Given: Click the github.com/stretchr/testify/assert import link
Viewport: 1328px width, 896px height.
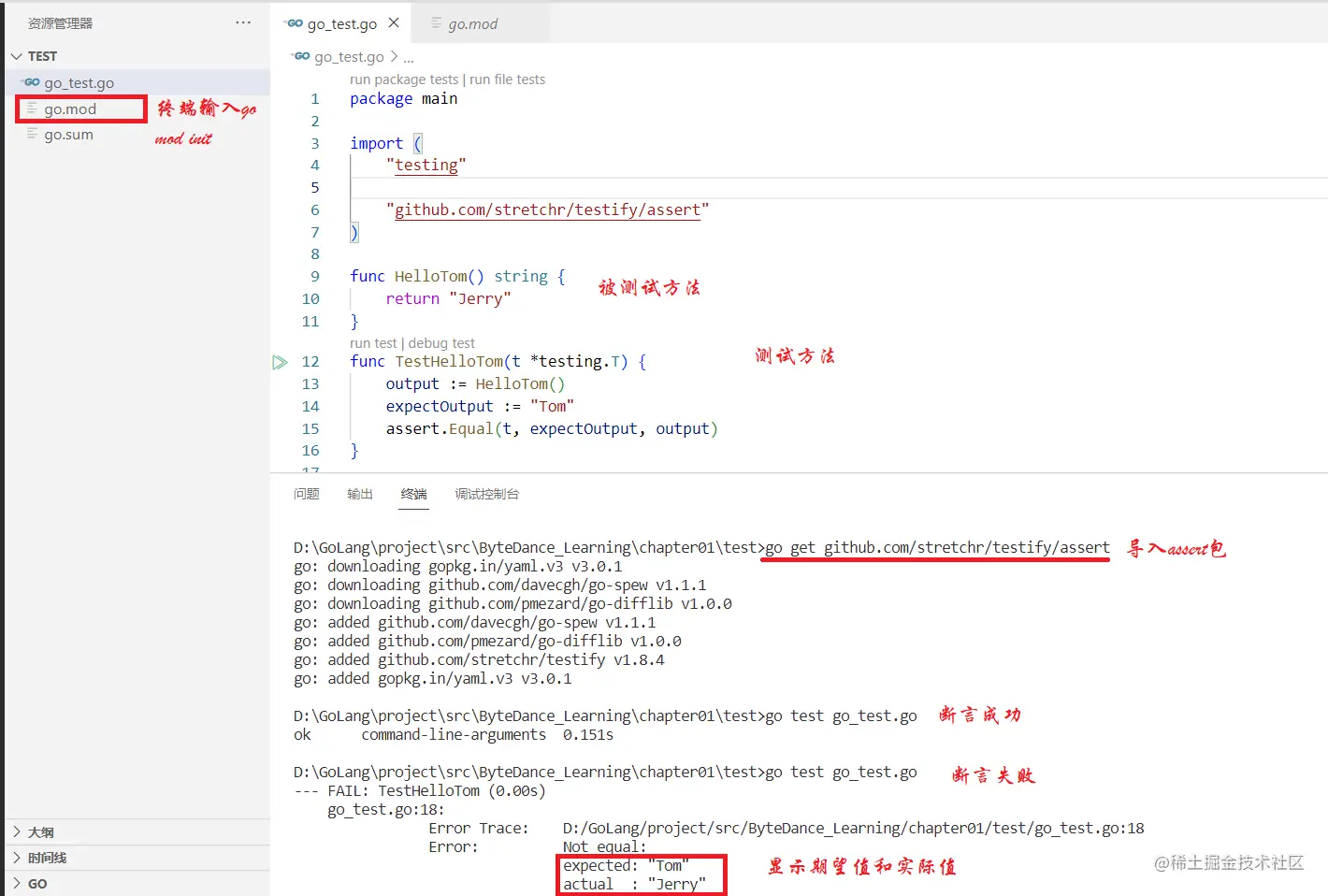Looking at the screenshot, I should click(x=547, y=210).
